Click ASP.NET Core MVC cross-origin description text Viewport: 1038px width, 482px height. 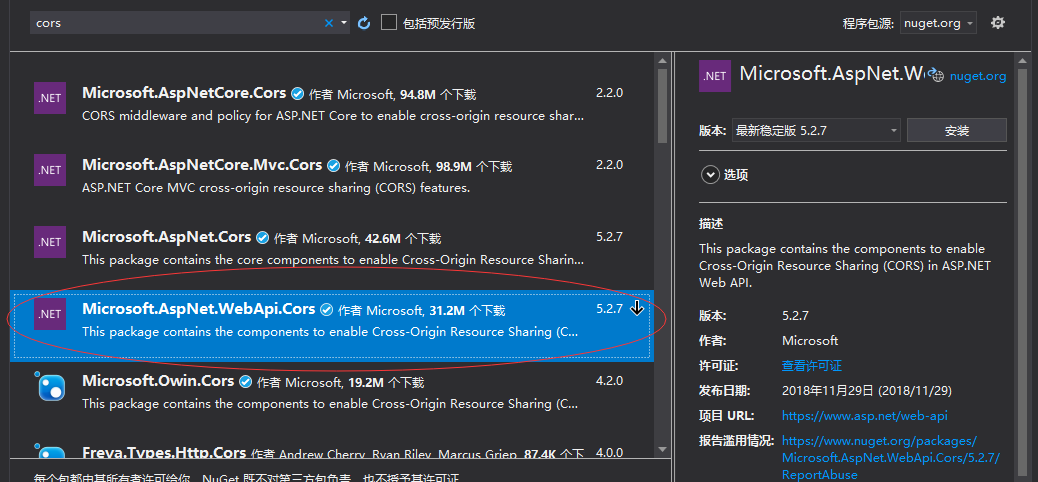(276, 188)
